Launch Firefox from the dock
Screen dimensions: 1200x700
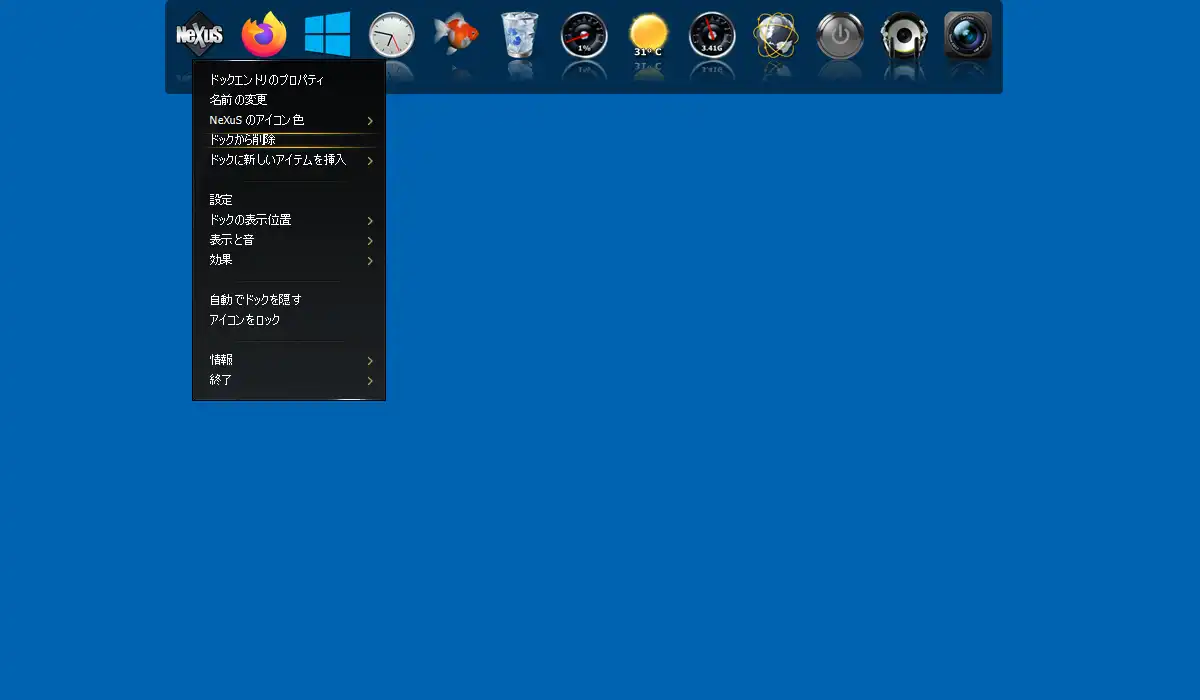(264, 35)
